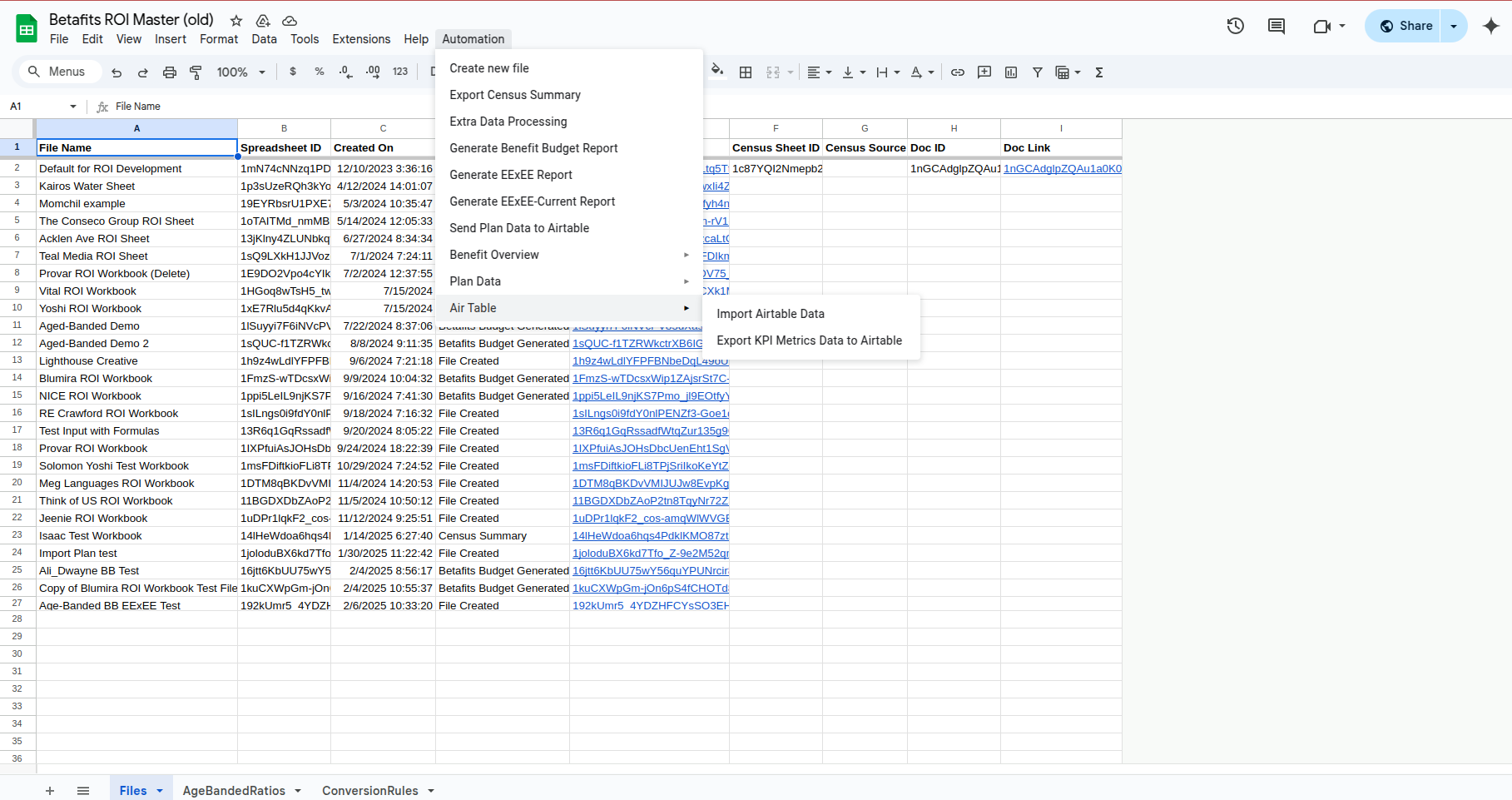
Task: Open the fill color tool
Action: [x=717, y=72]
